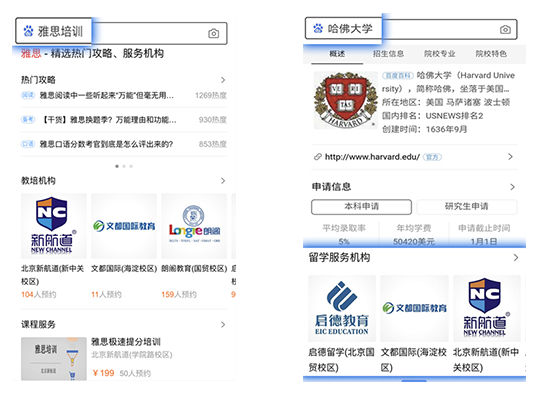Open 启德教育 EIC Education logo
The width and height of the screenshot is (537, 397).
[342, 308]
